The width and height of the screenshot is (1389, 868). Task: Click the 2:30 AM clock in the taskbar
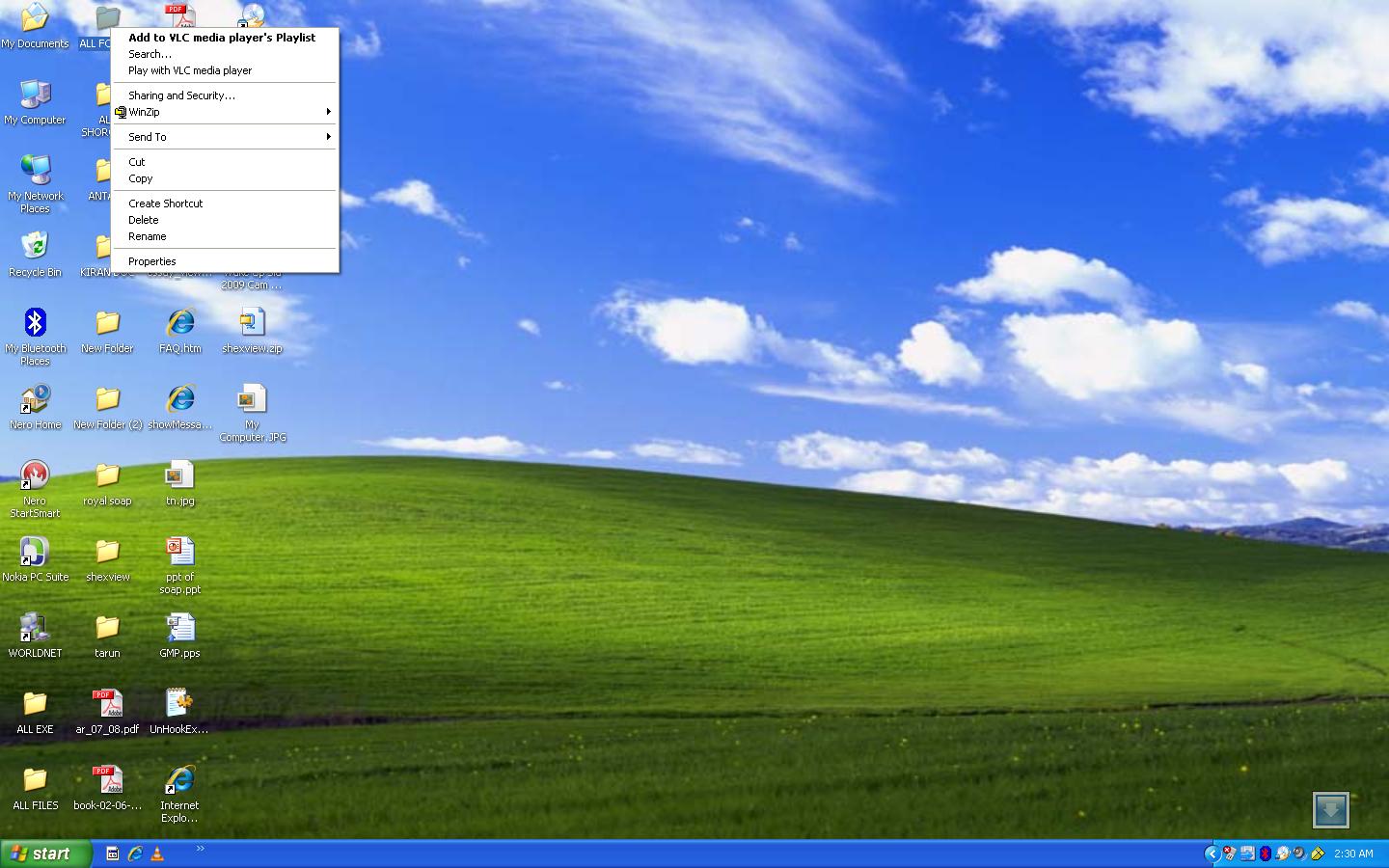click(1354, 854)
